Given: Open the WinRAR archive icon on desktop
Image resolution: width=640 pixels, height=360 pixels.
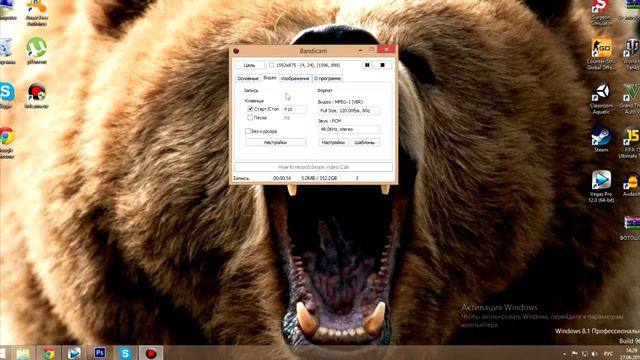Looking at the screenshot, I should click(631, 228).
